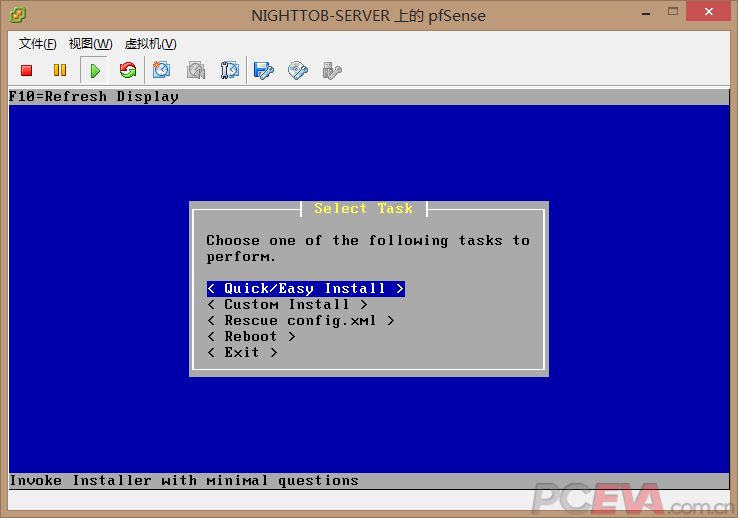Click the USB device connection icon
The height and width of the screenshot is (518, 738).
332,70
